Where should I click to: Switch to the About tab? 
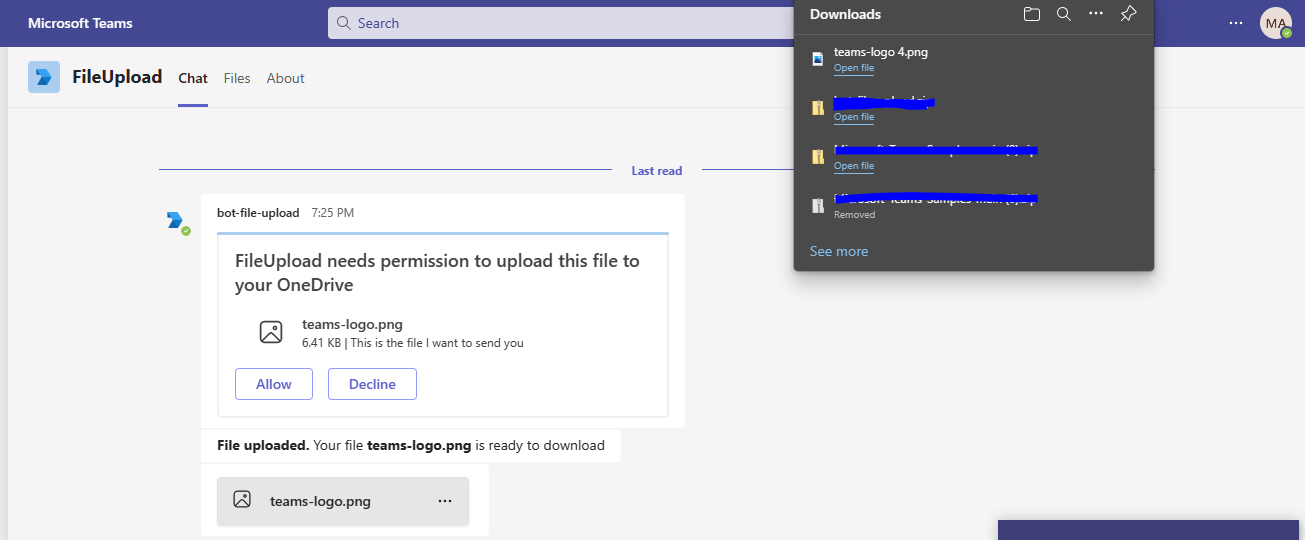pos(285,78)
